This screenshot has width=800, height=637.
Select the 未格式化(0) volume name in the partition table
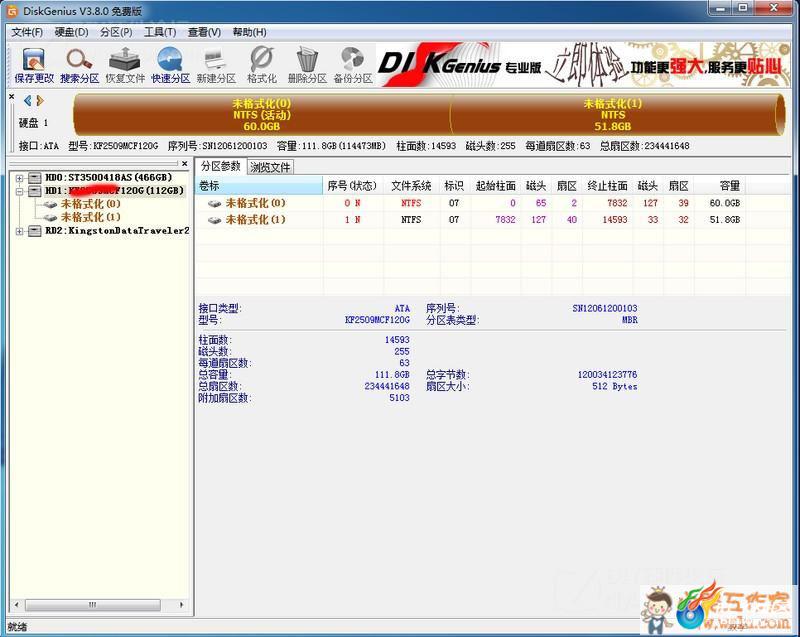coord(256,203)
